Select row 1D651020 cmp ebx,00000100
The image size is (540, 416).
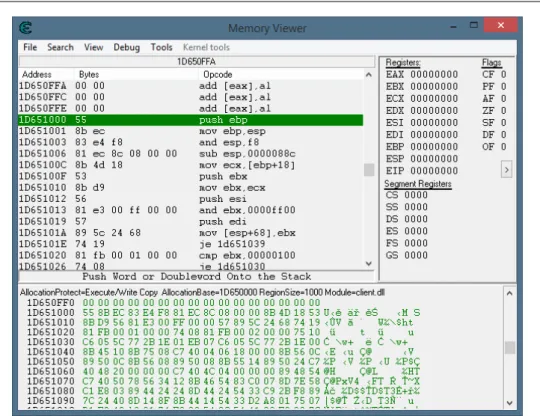pyautogui.click(x=191, y=256)
